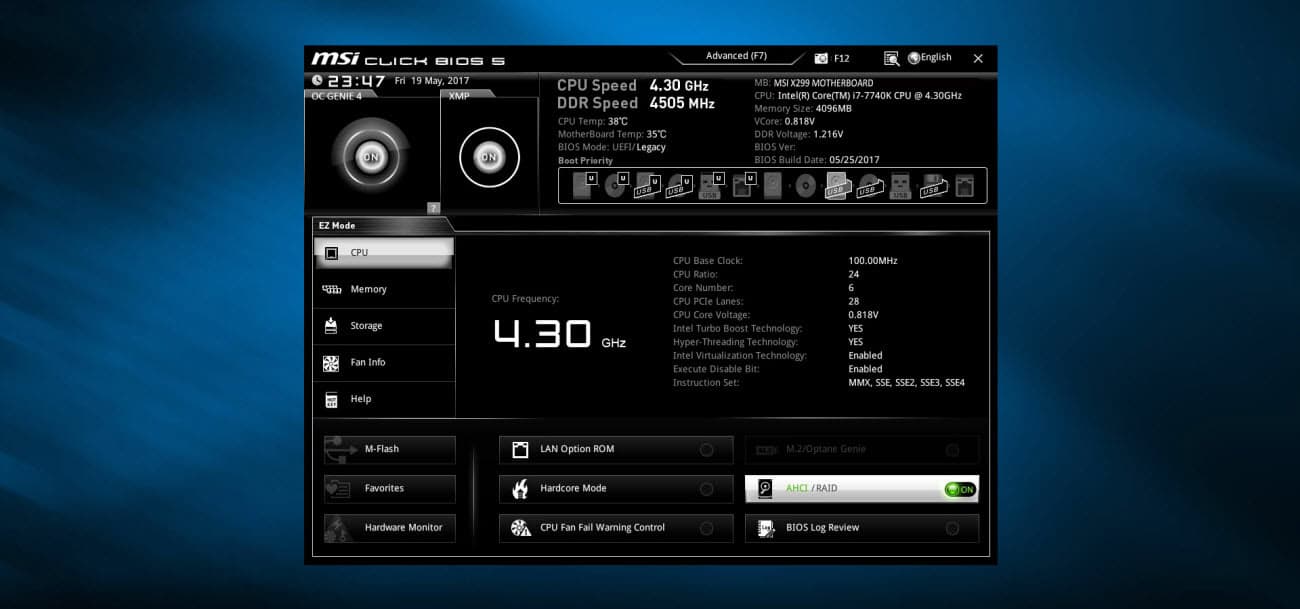The width and height of the screenshot is (1300, 609).
Task: Click the globe language icon
Action: [913, 58]
